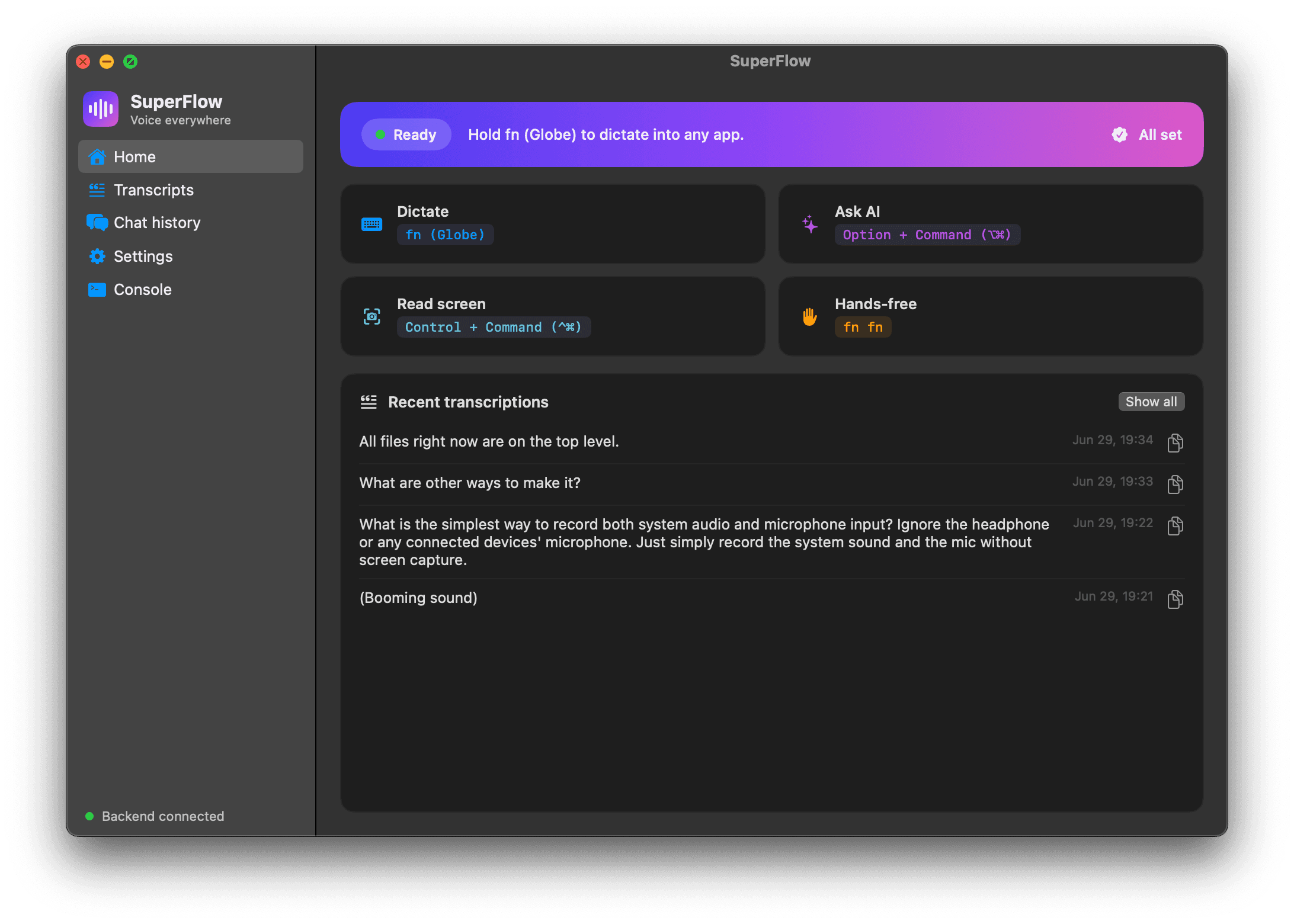Screen dimensions: 1294x924
Task: Open the Console sidebar item
Action: [x=190, y=290]
